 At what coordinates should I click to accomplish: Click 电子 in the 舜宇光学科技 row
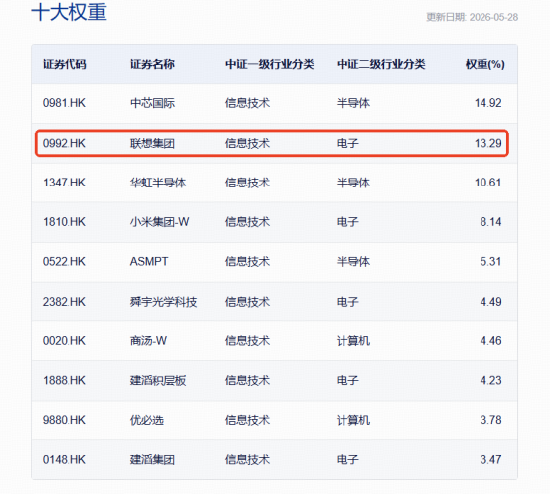[348, 302]
